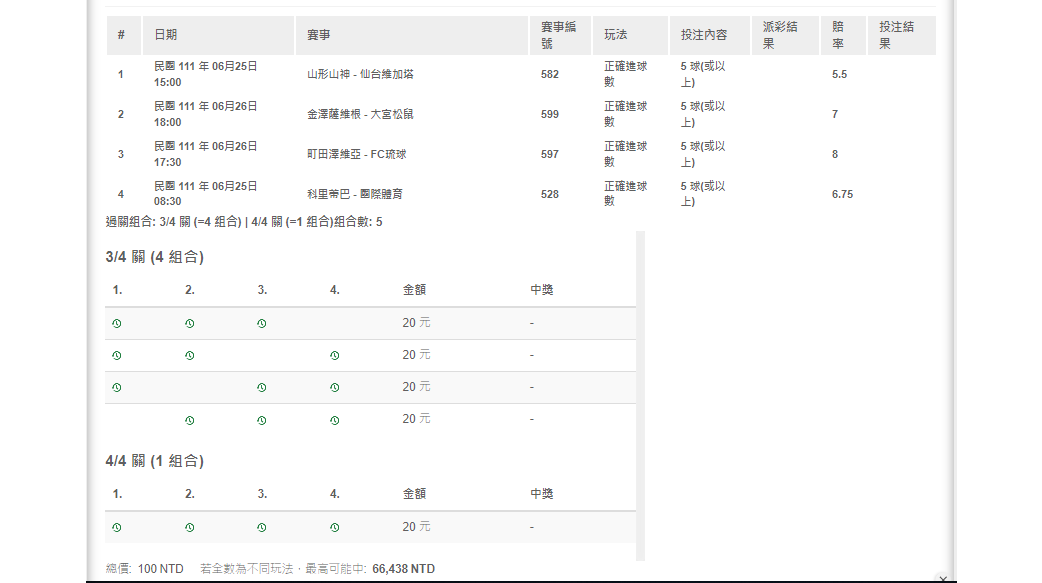Click date 民國 111 年 06月26日 18:00

click(x=205, y=114)
